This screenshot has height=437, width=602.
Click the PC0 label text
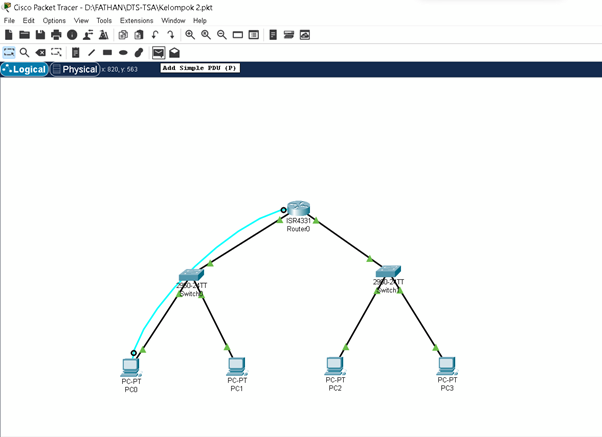point(131,389)
